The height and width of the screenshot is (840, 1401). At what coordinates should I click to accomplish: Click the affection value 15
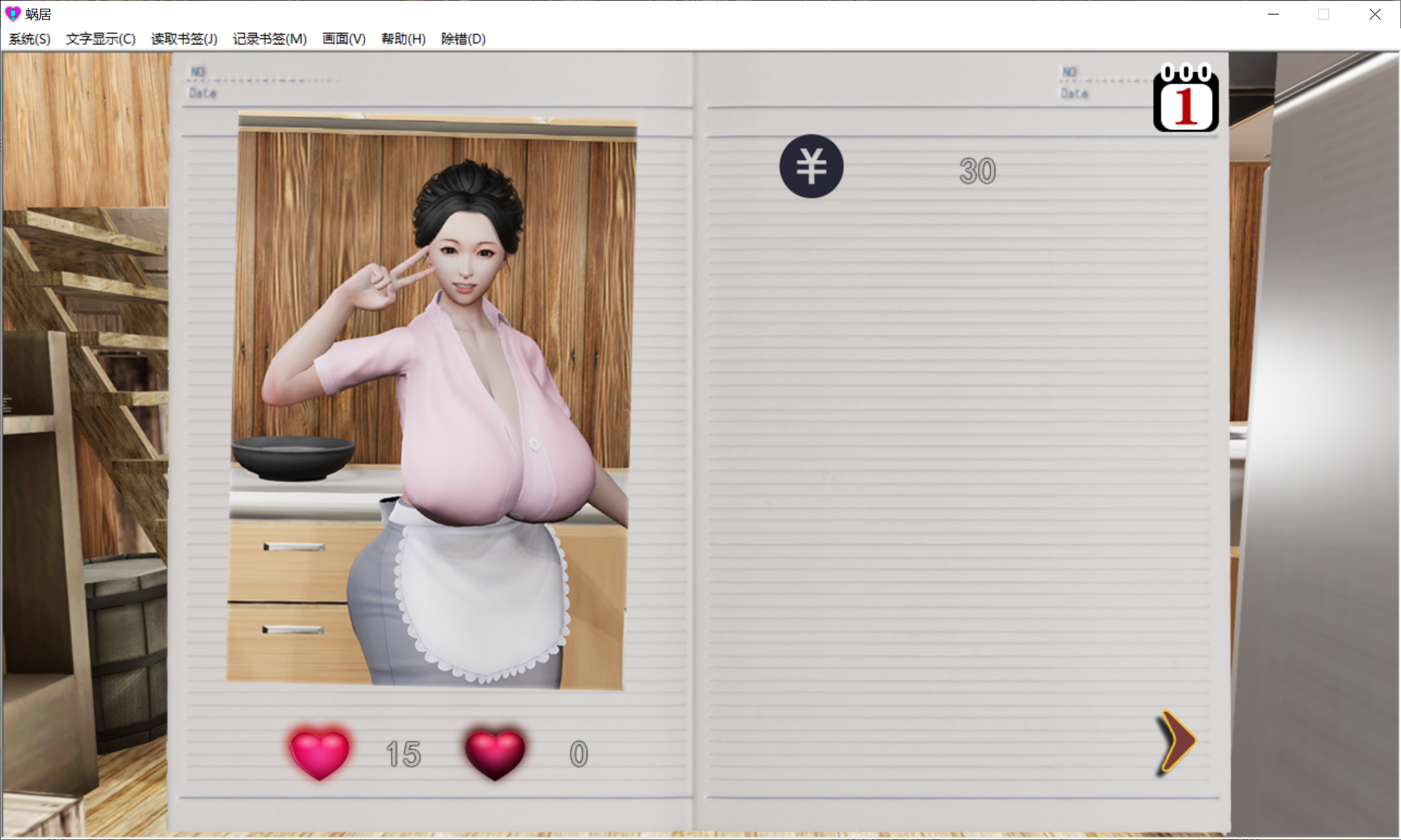pyautogui.click(x=404, y=754)
